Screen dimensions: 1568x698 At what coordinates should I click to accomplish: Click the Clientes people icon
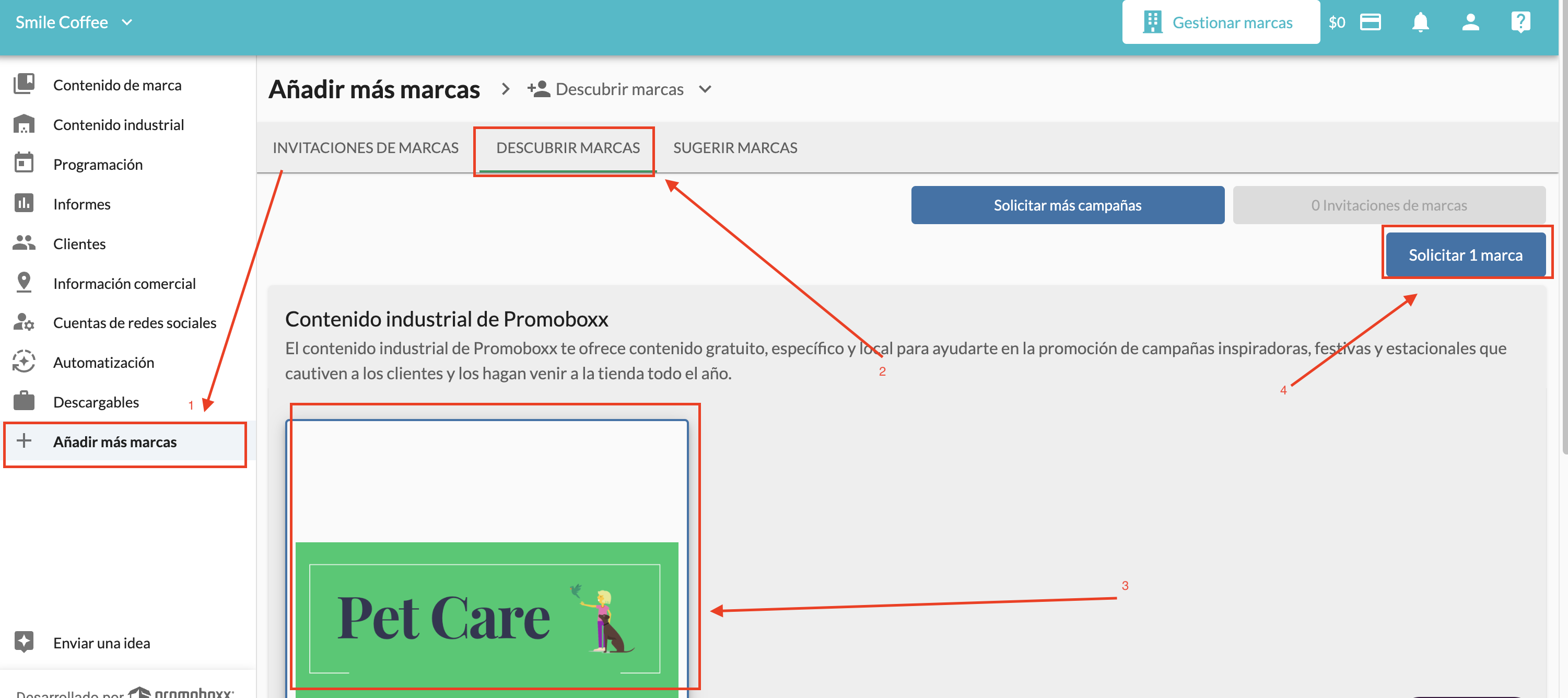[24, 242]
